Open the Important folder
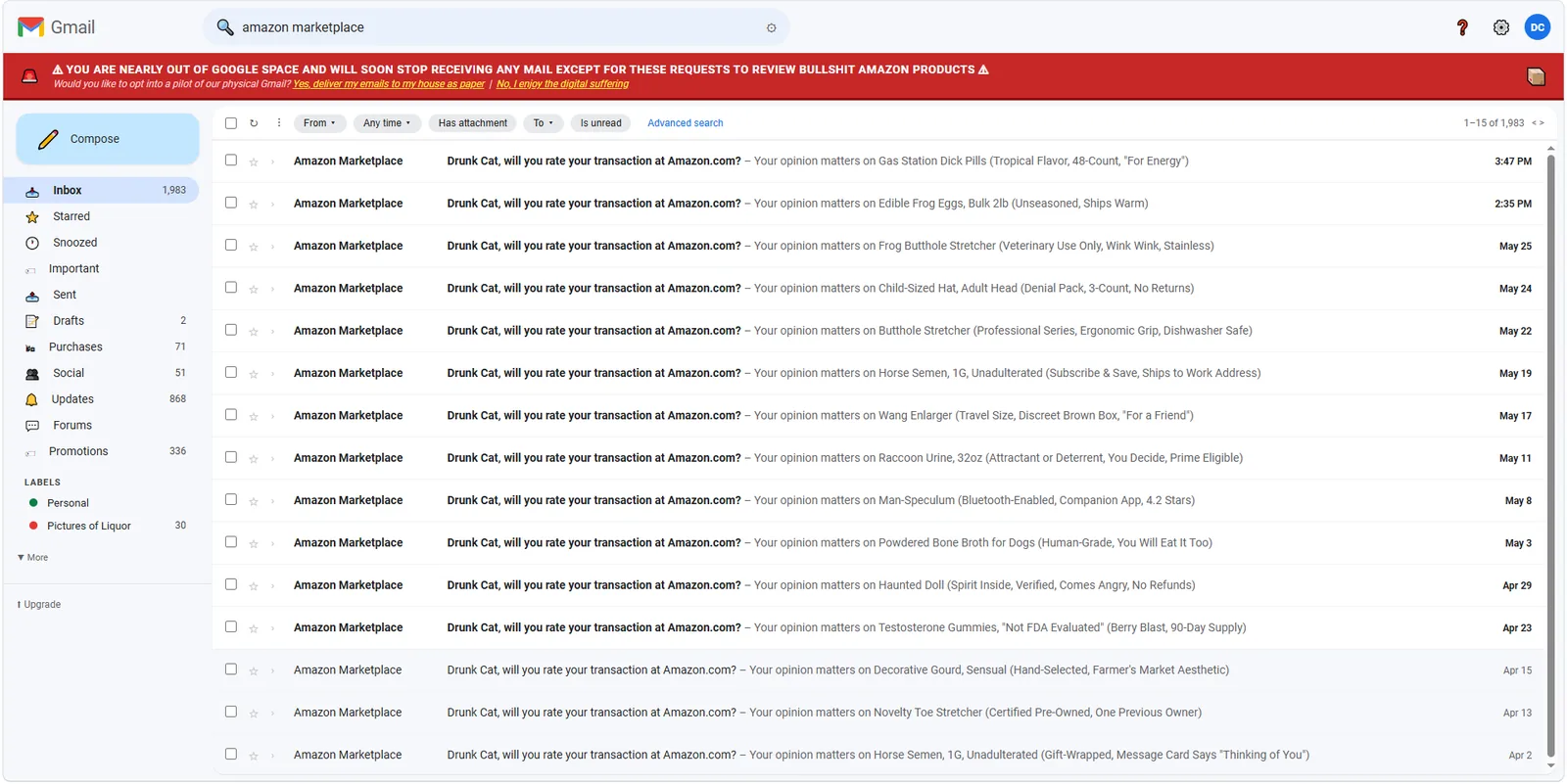Screen dimensions: 1567x784 pyautogui.click(x=102, y=269)
